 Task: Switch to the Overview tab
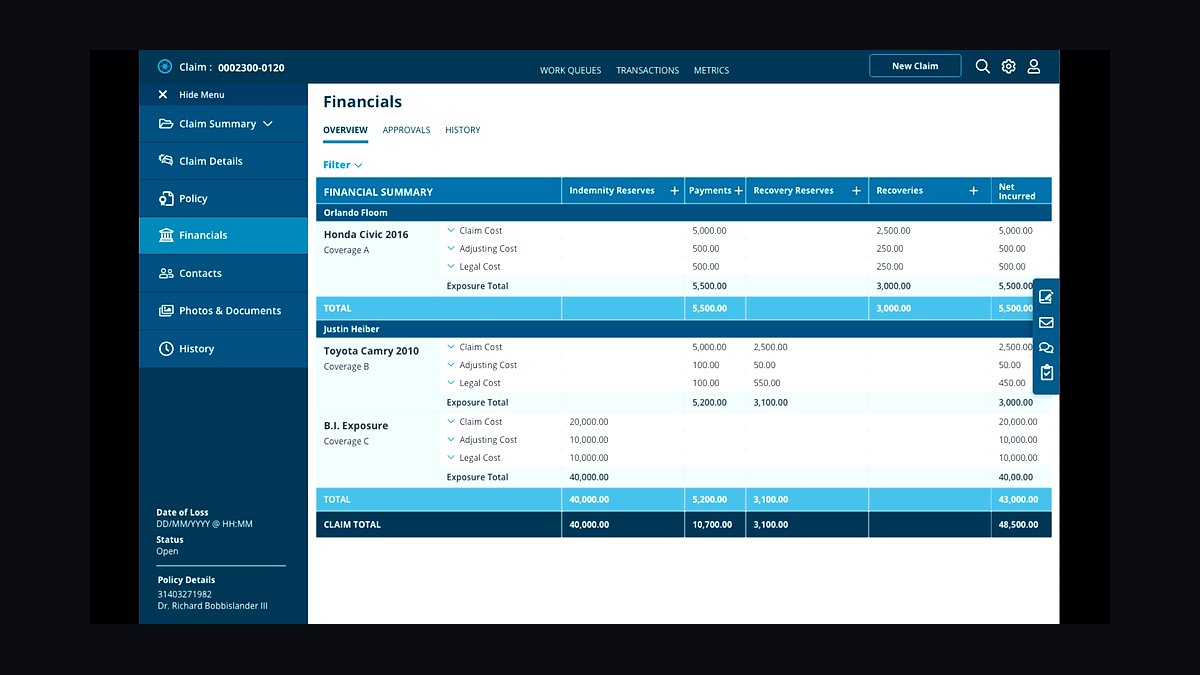(x=345, y=130)
